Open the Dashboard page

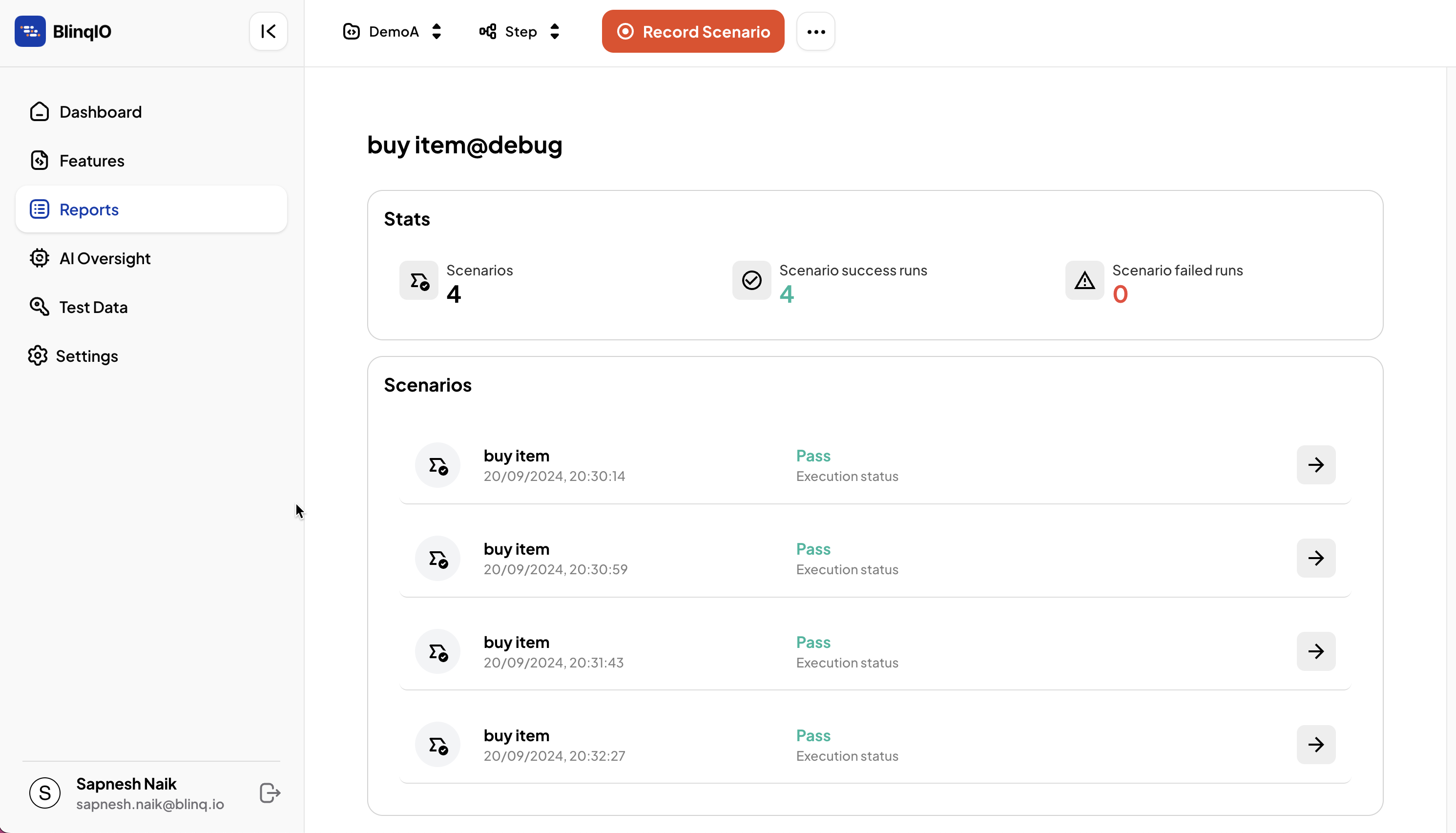click(x=151, y=111)
